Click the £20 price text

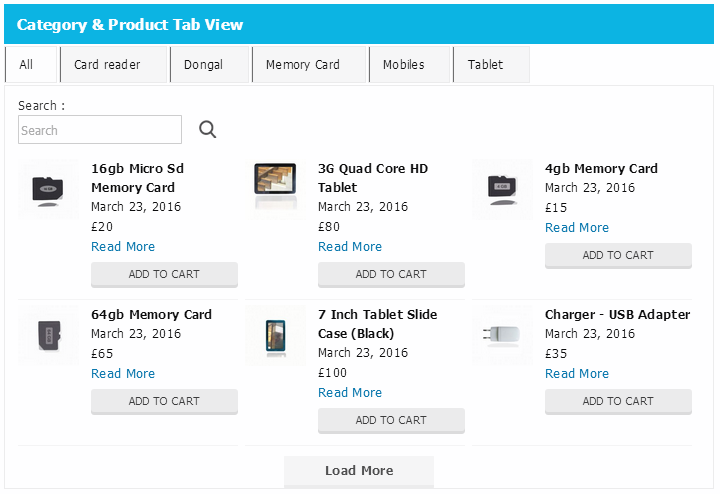[102, 227]
